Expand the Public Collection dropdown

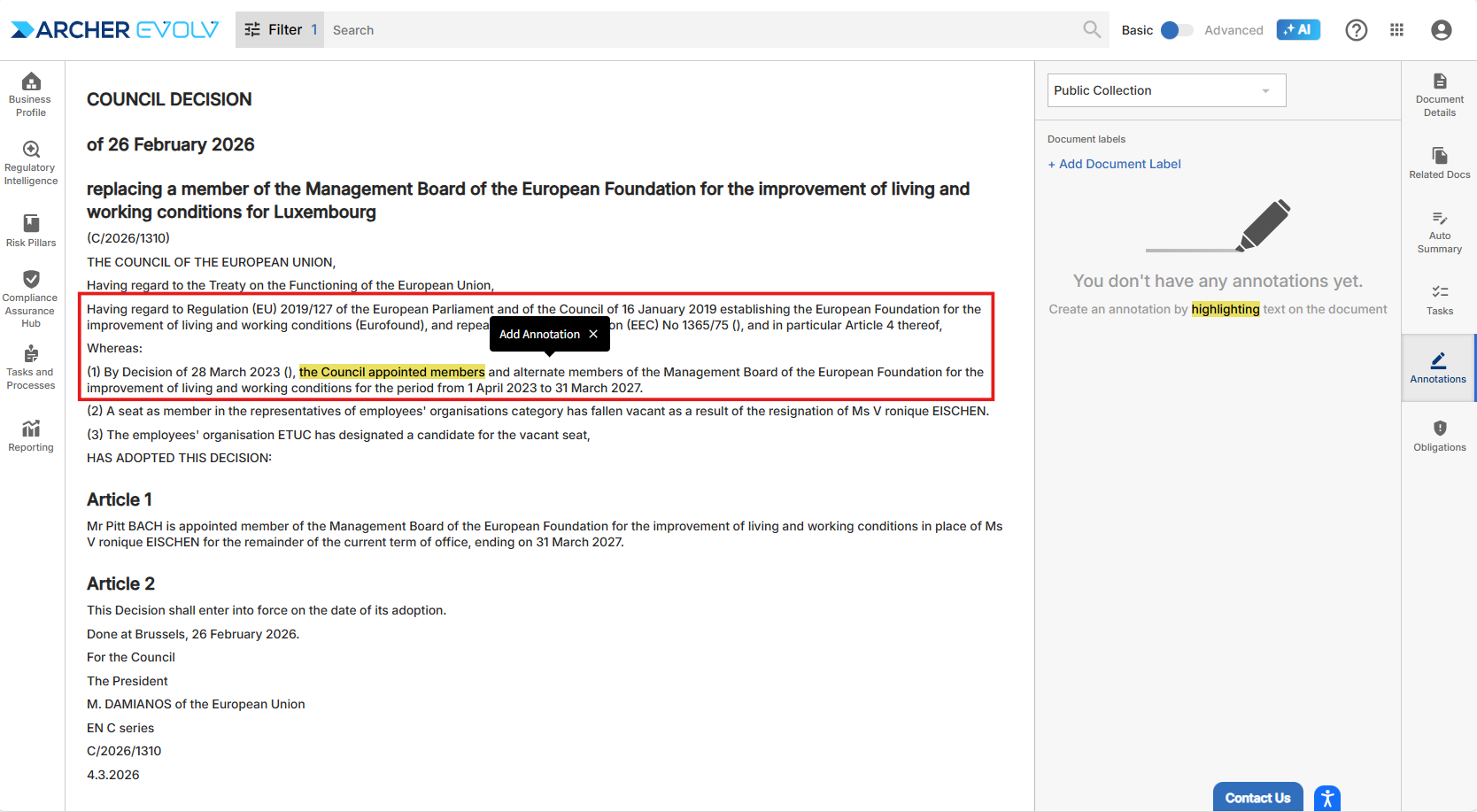point(1165,90)
